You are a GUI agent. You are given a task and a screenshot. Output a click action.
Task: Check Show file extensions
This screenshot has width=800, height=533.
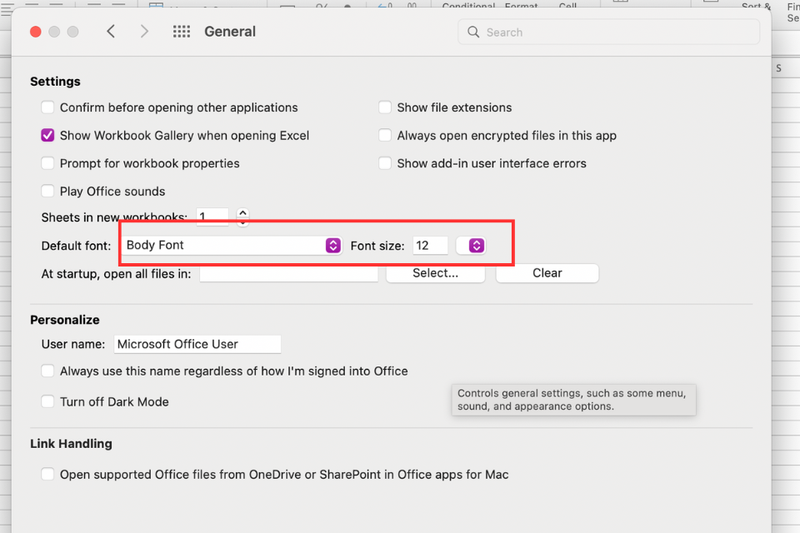coord(385,107)
